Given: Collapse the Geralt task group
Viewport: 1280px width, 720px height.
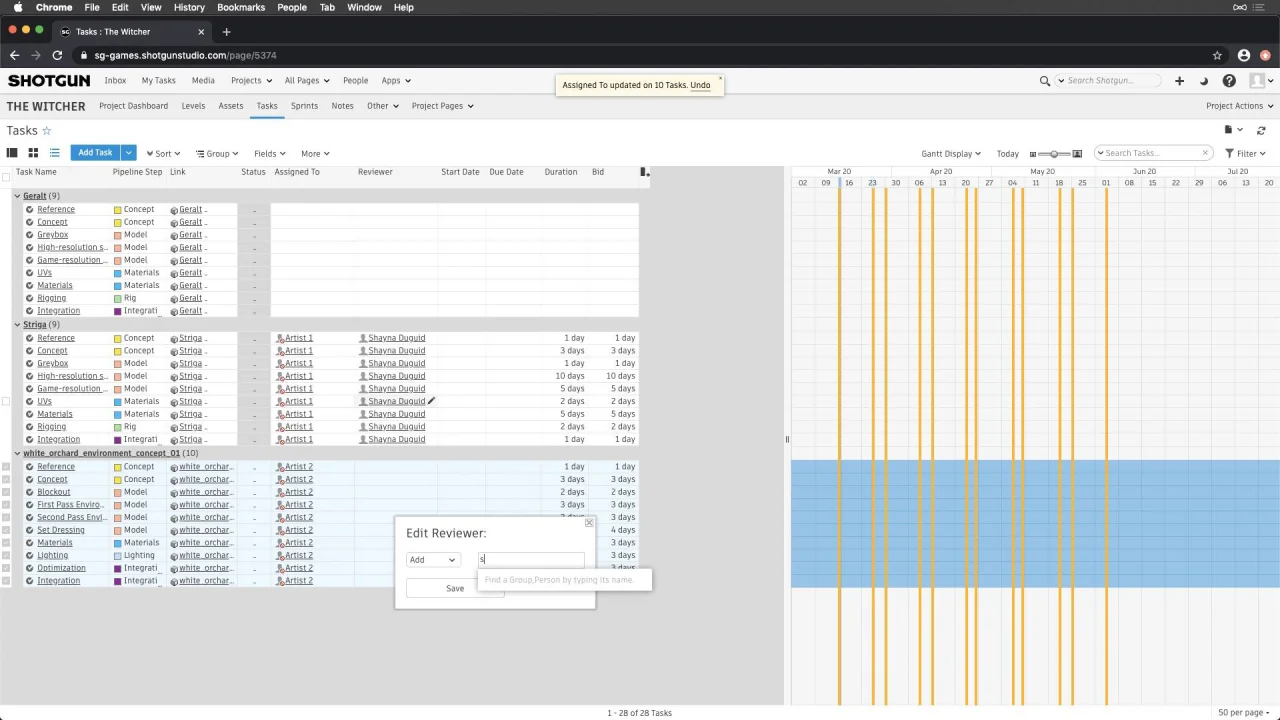Looking at the screenshot, I should tap(17, 196).
